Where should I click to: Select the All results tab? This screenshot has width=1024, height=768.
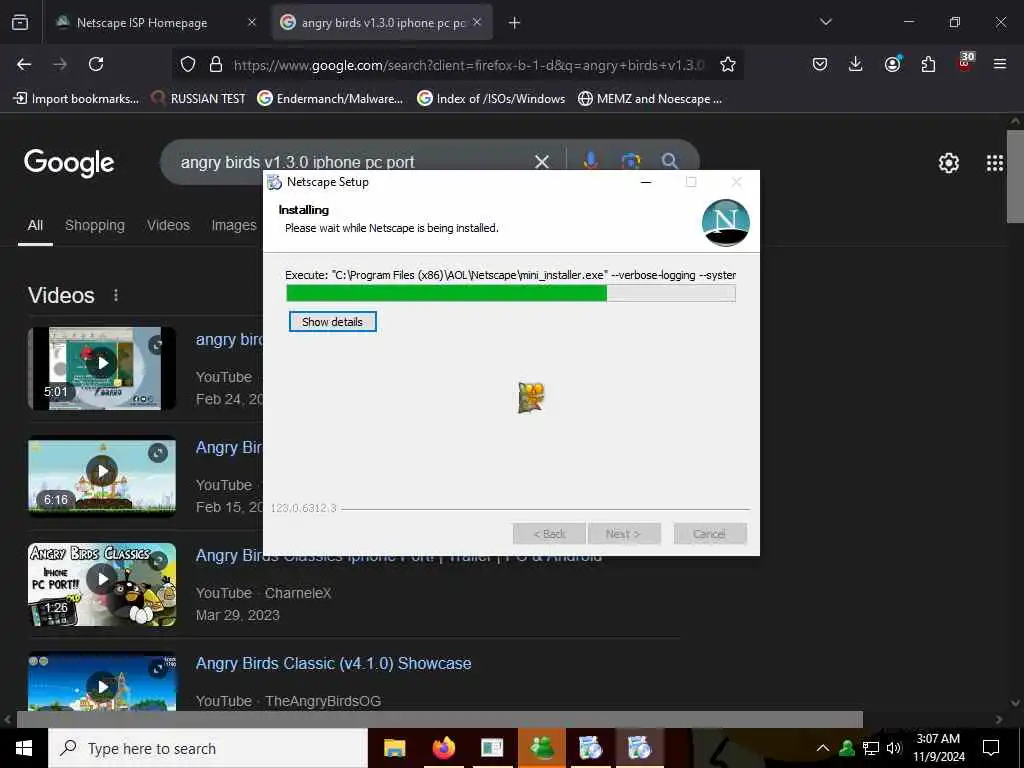point(35,225)
